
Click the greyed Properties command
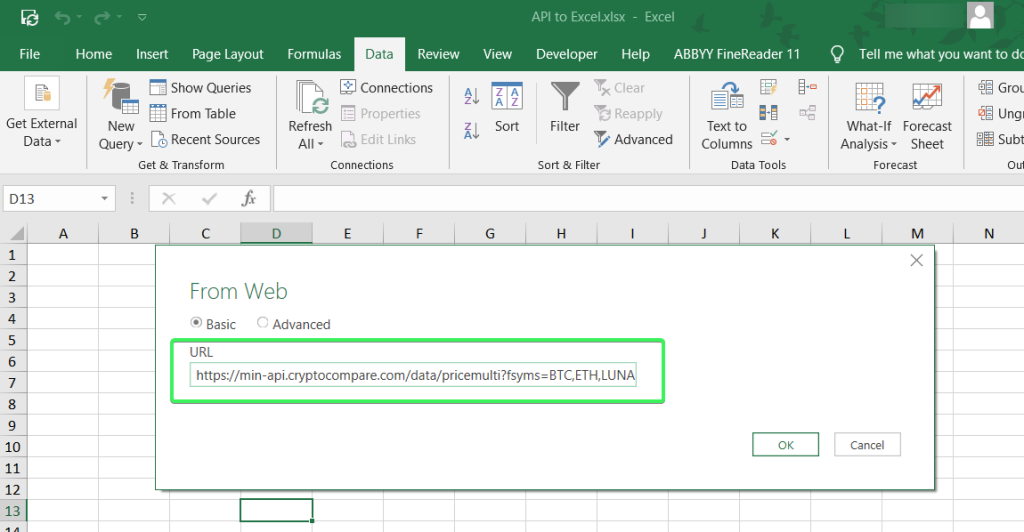pyautogui.click(x=381, y=114)
